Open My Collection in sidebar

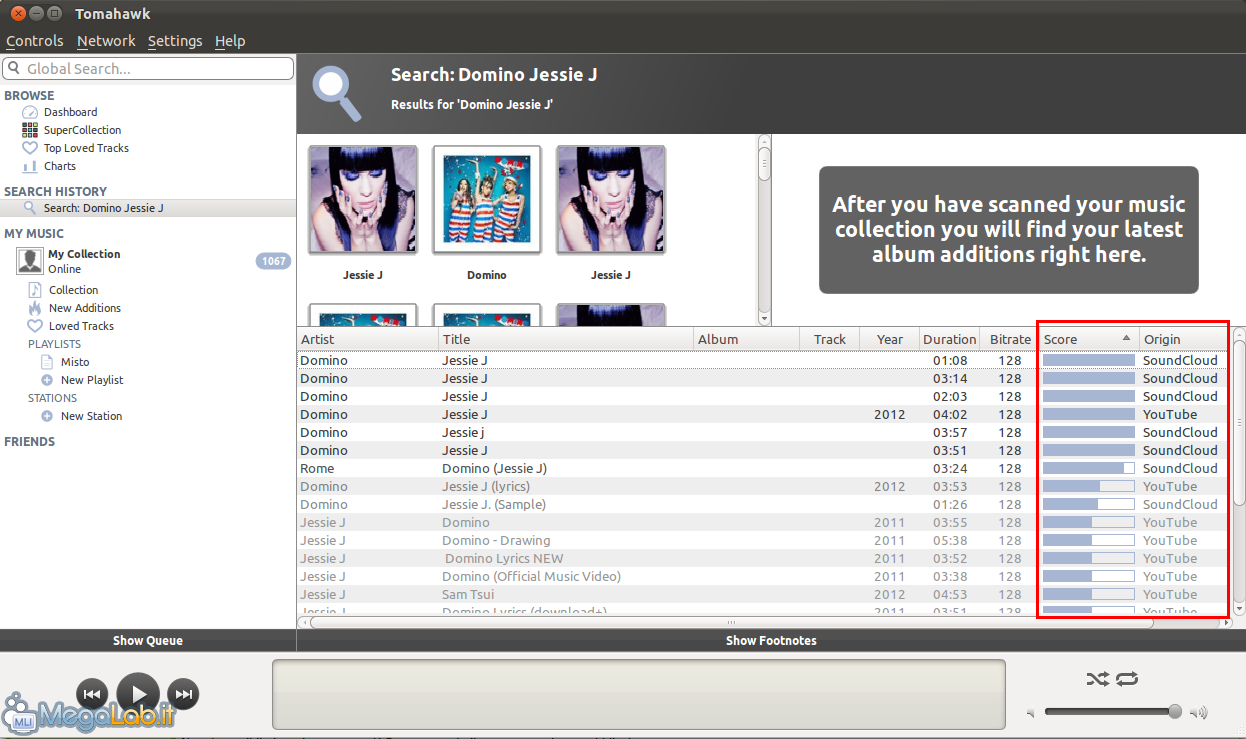tap(84, 254)
